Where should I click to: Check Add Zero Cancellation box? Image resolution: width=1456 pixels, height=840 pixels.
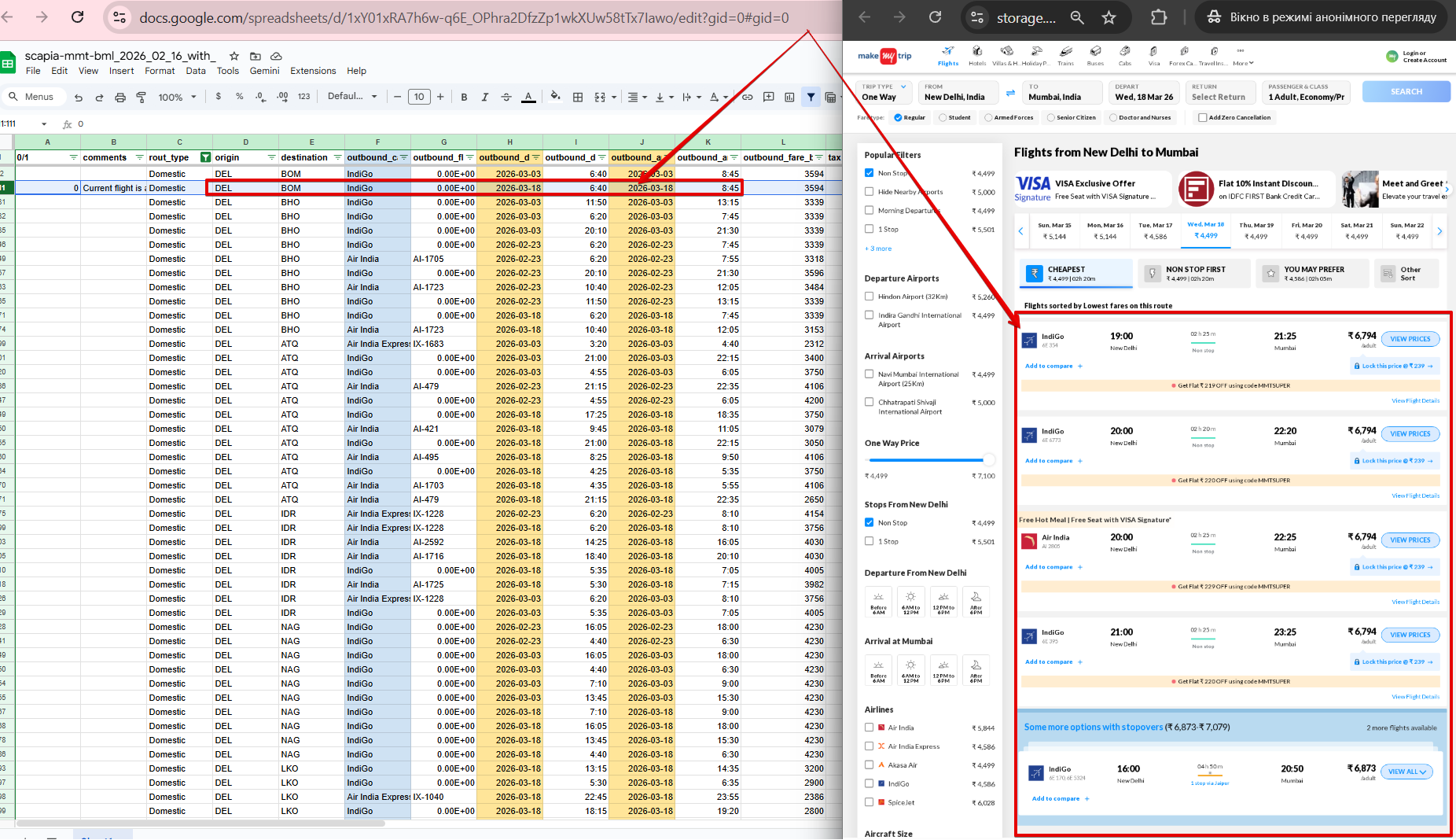(x=1202, y=118)
